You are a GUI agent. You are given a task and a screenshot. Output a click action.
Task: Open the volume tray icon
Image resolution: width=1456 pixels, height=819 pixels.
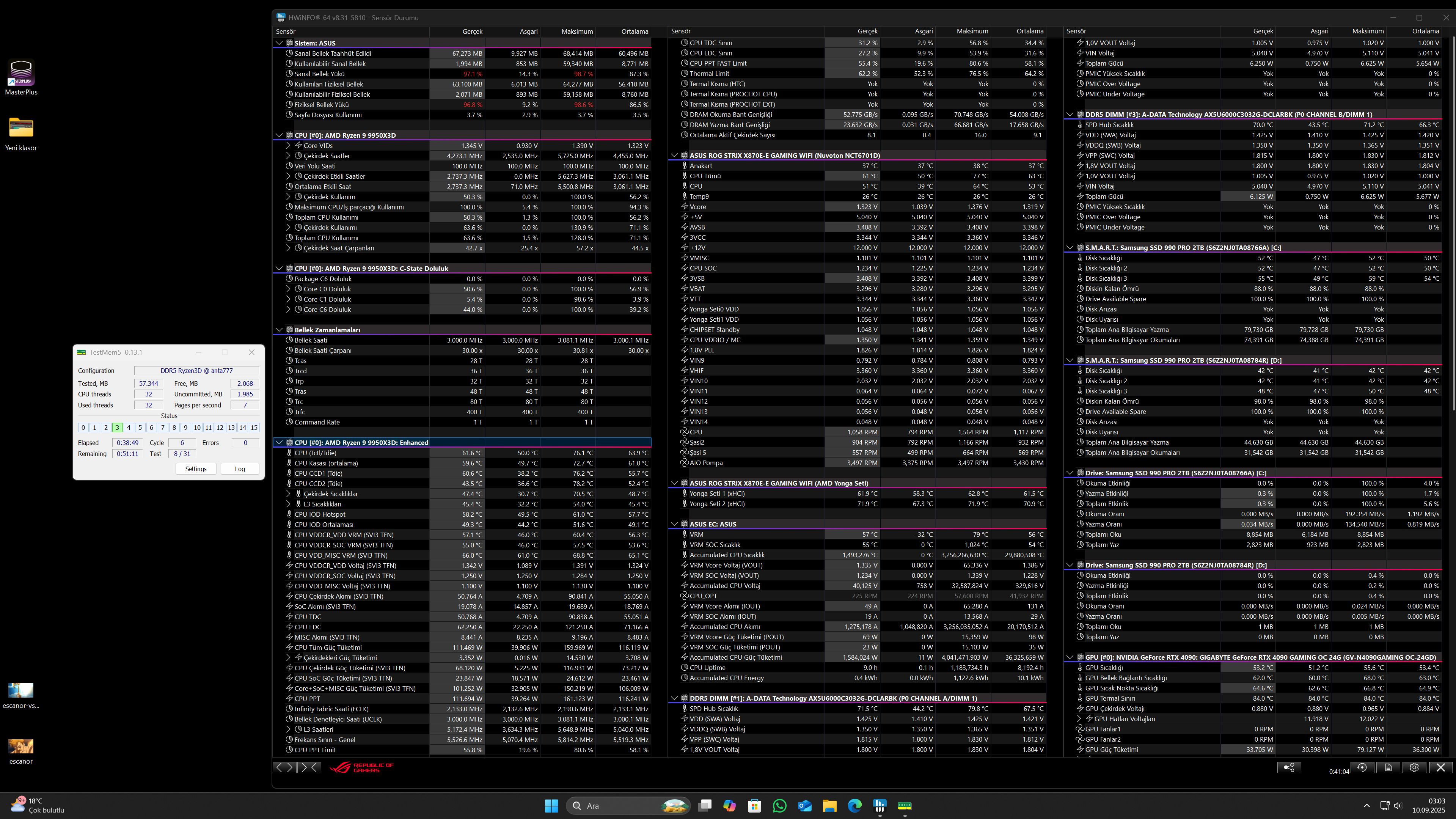click(1397, 805)
